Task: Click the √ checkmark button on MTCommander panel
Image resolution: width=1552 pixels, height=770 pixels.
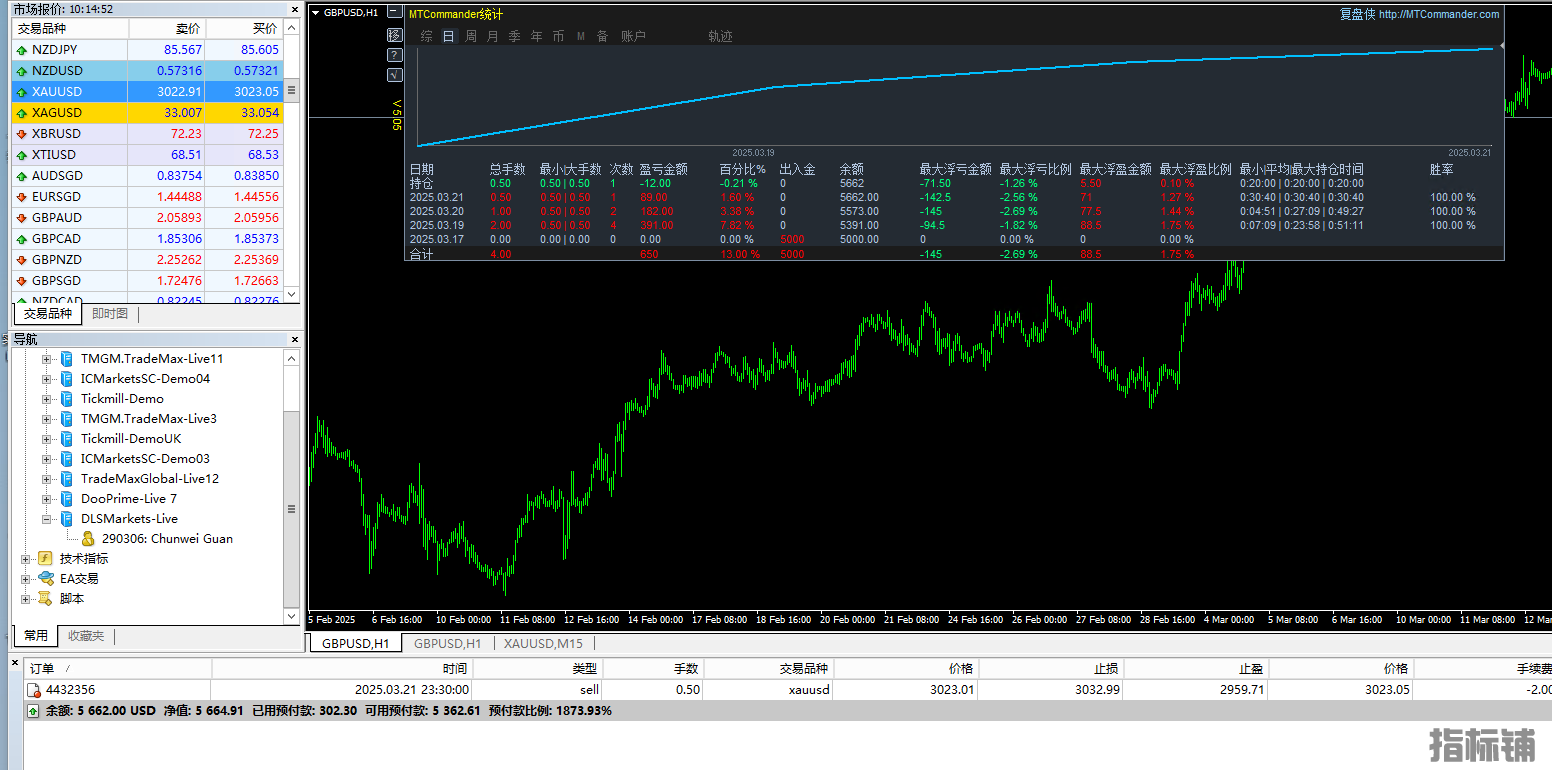Action: pos(394,74)
